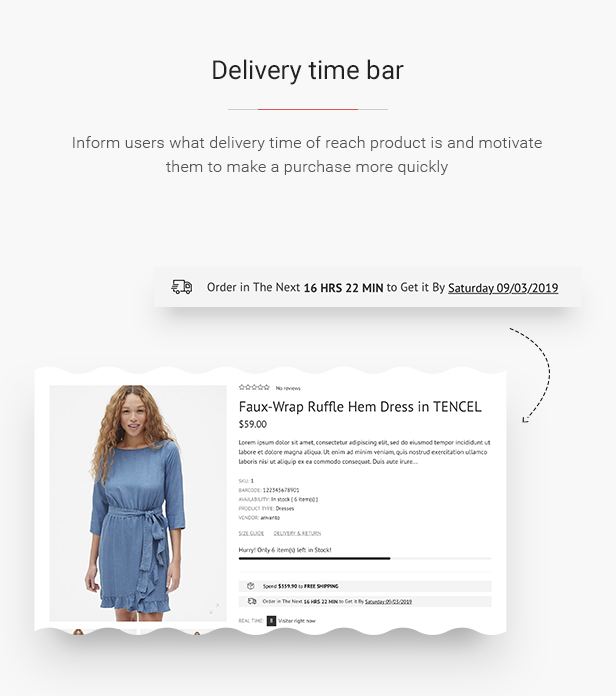The image size is (616, 696).
Task: Select the first product thumbnail below image
Action: (93, 632)
